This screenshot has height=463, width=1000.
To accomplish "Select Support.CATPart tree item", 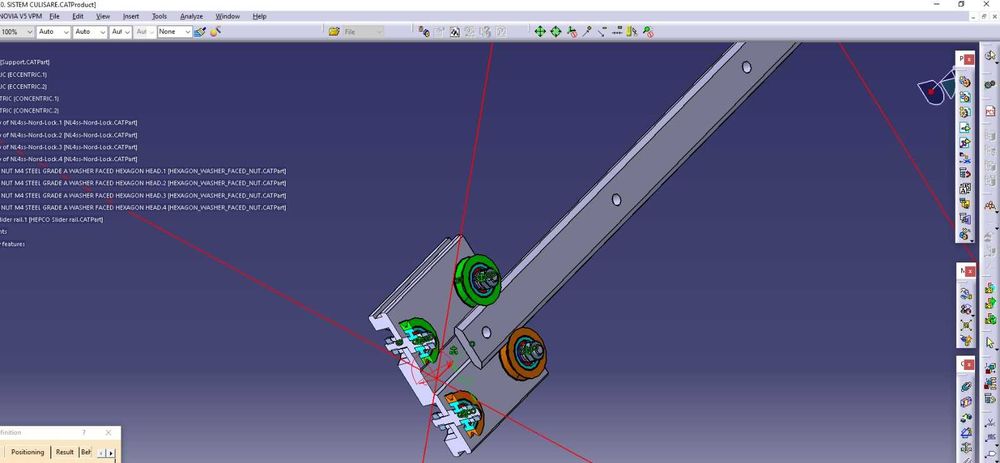I will tap(25, 62).
